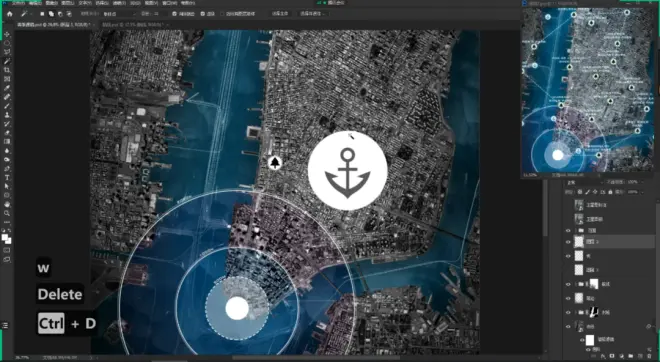
Task: Go to the Home screen
Action: click(10, 14)
